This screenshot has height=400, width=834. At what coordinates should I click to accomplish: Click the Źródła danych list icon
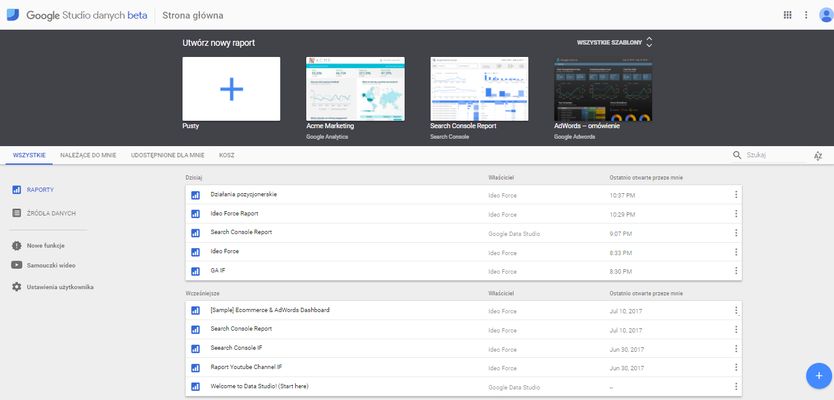coord(16,213)
